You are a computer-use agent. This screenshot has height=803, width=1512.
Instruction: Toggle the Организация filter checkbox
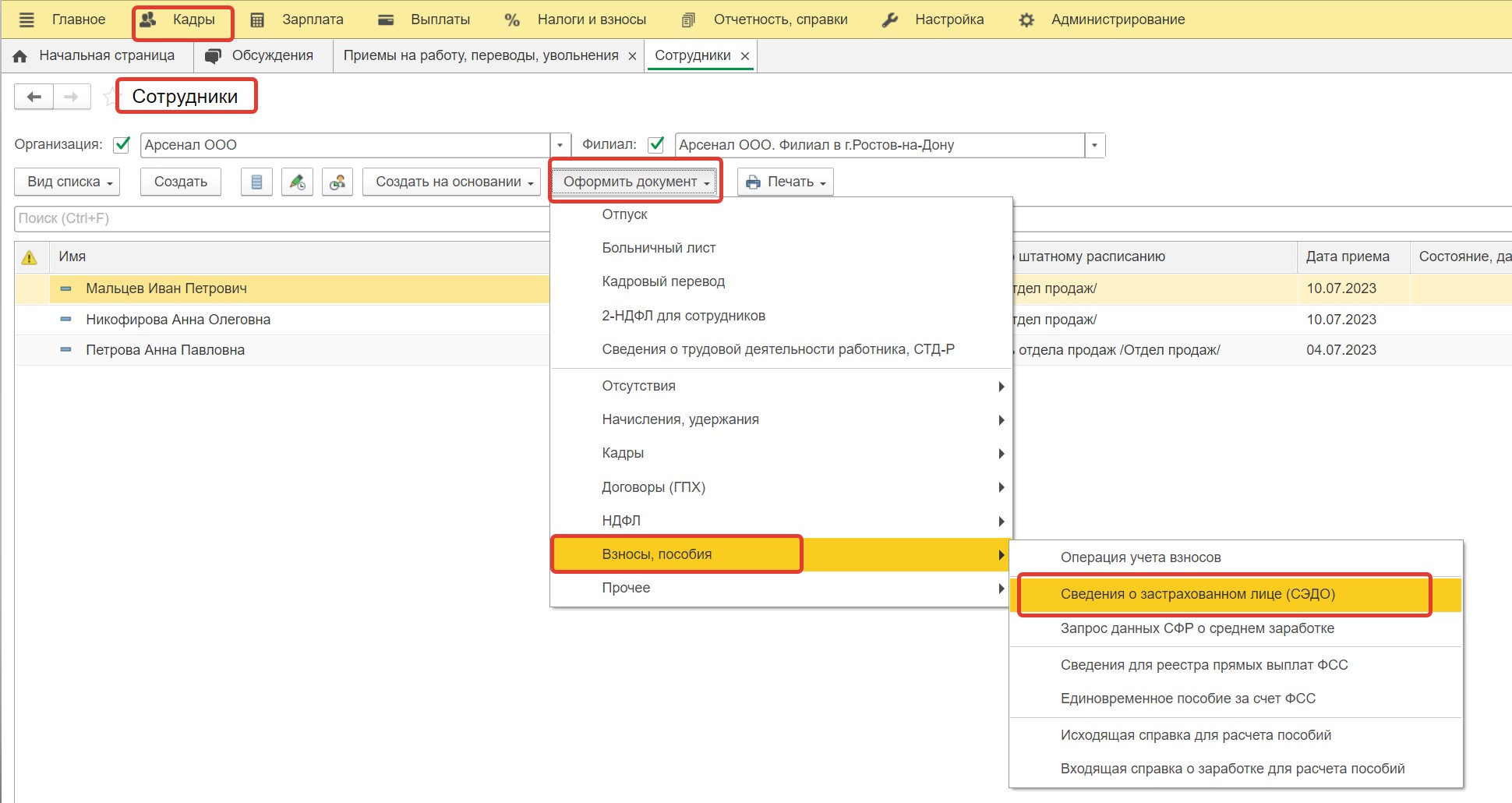[122, 145]
